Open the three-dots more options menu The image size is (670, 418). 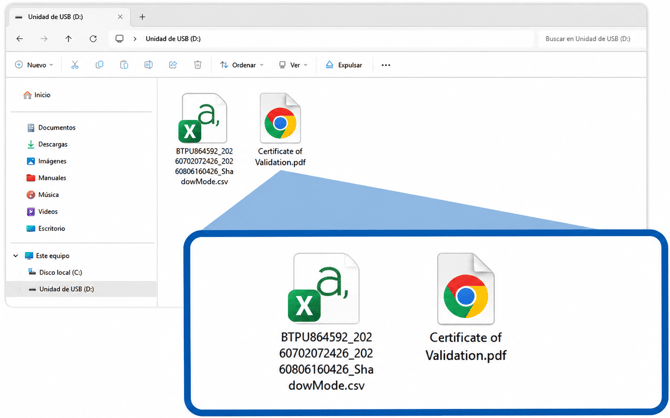386,65
